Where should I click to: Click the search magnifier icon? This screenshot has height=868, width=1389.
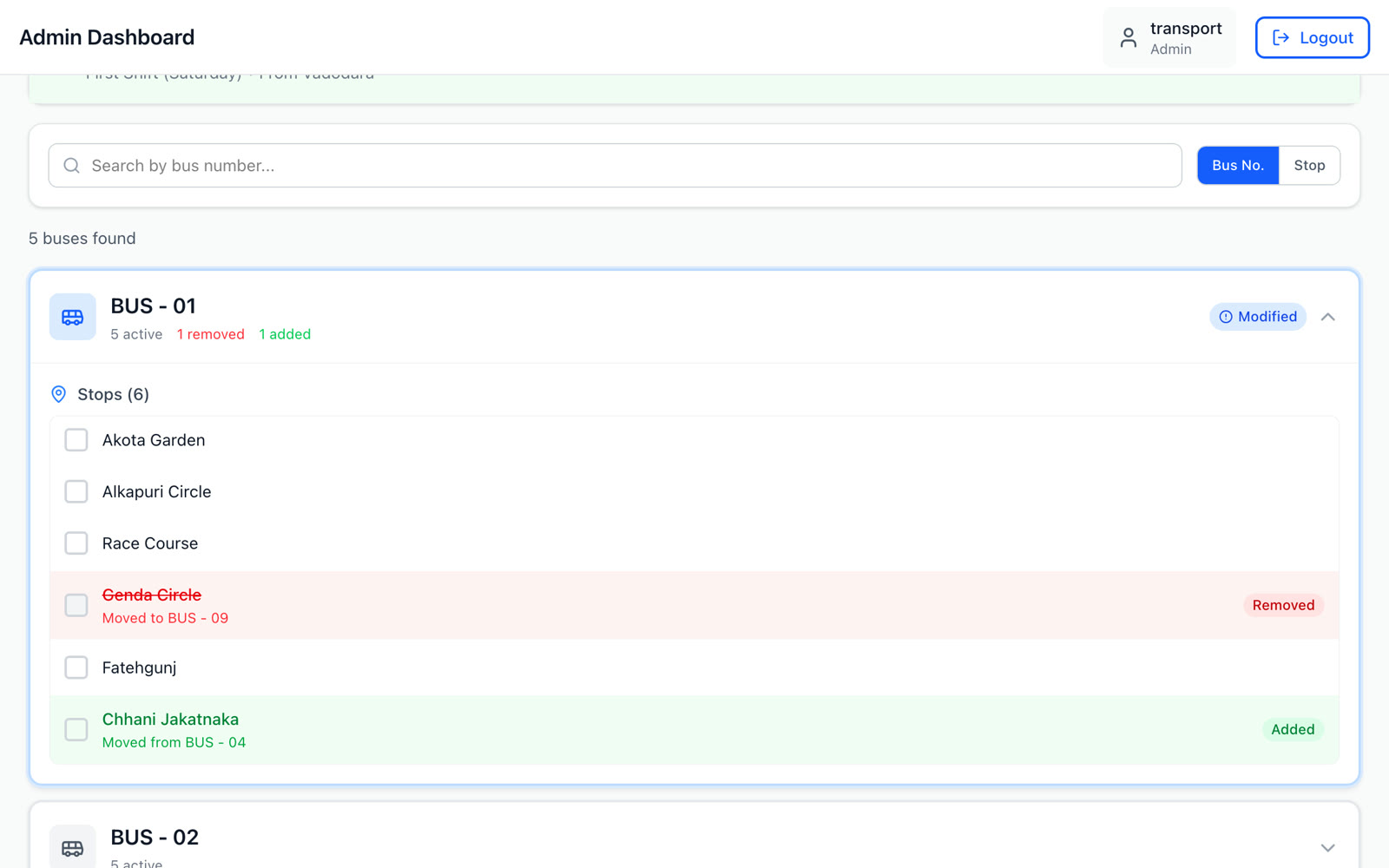pos(72,166)
